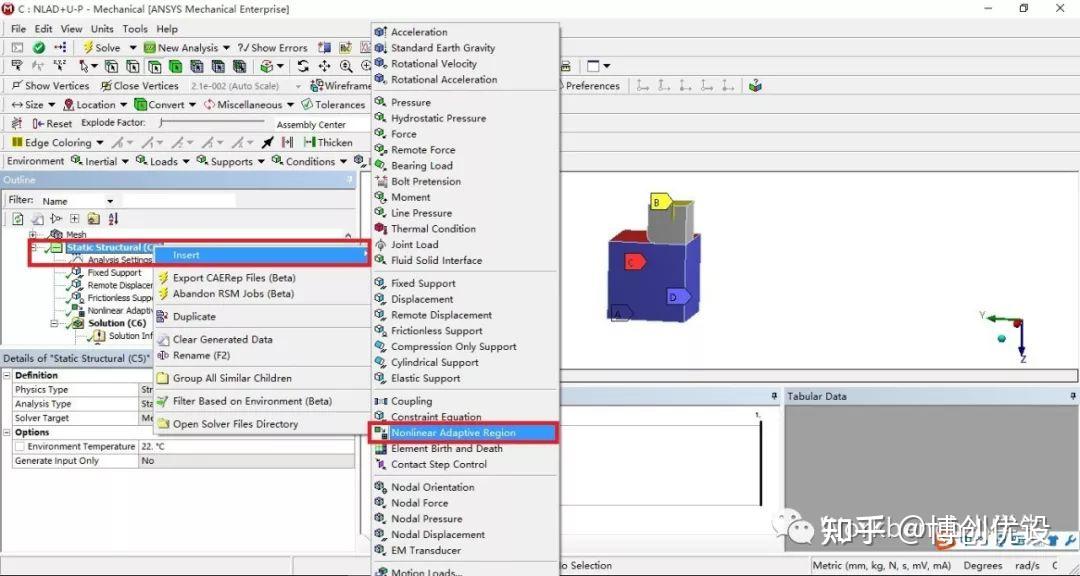Select Nonlinear Adaptive Region from the insert menu
Image resolution: width=1080 pixels, height=576 pixels.
coord(461,432)
